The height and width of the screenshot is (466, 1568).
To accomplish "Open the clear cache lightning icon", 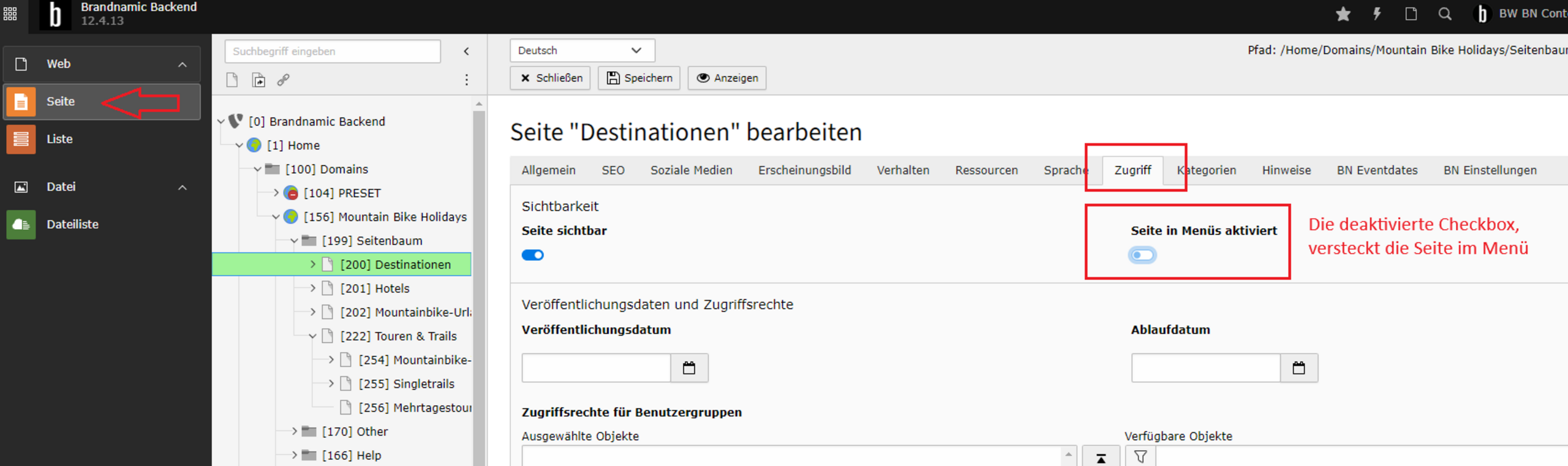I will [1377, 14].
